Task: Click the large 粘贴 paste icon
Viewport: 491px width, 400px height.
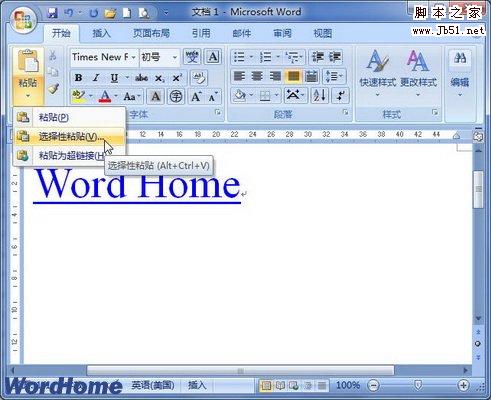Action: coord(28,61)
